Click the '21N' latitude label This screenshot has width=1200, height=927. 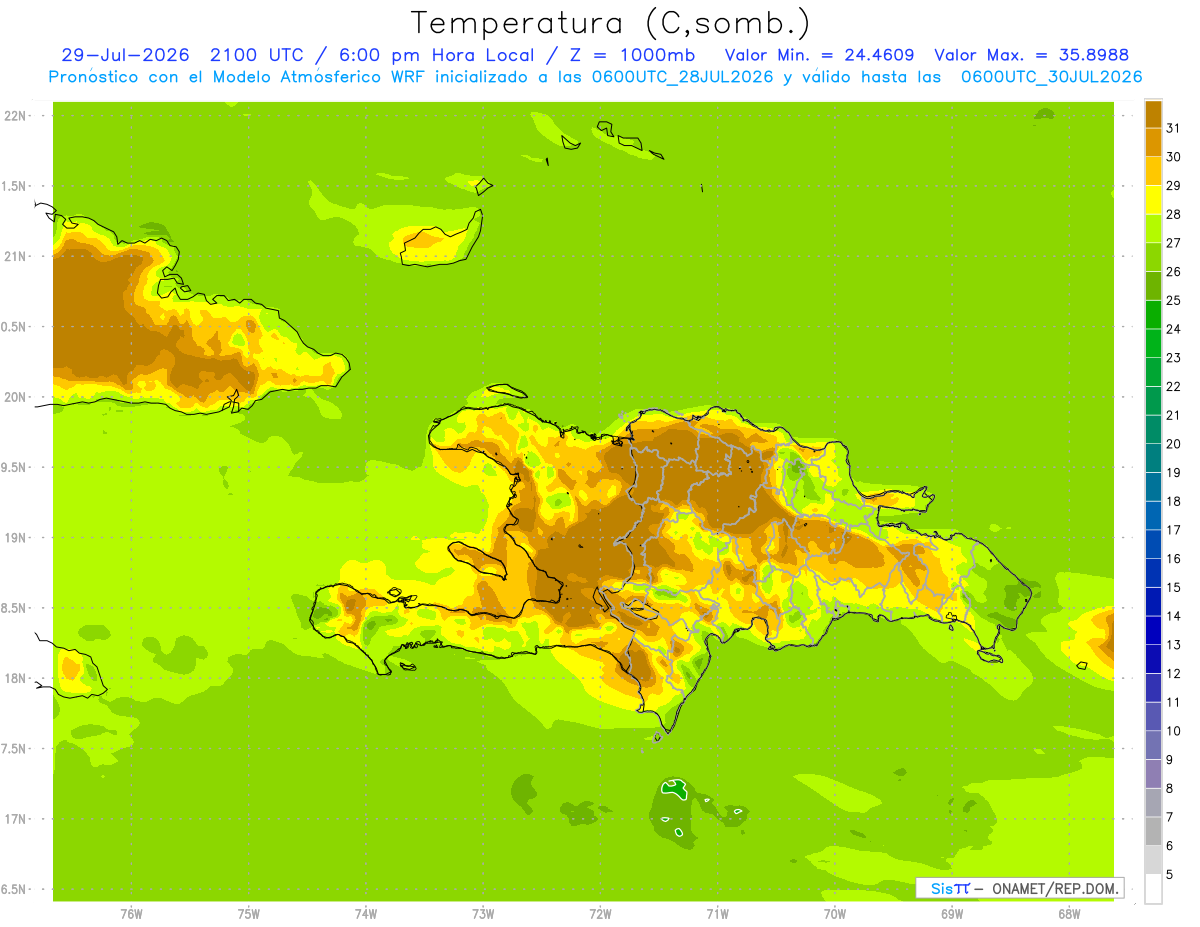pos(15,256)
